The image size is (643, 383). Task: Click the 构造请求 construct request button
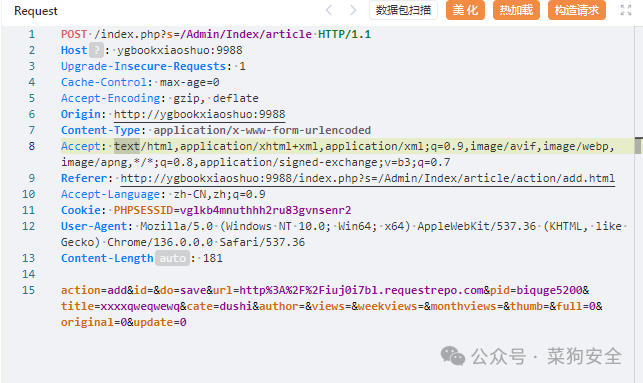577,10
